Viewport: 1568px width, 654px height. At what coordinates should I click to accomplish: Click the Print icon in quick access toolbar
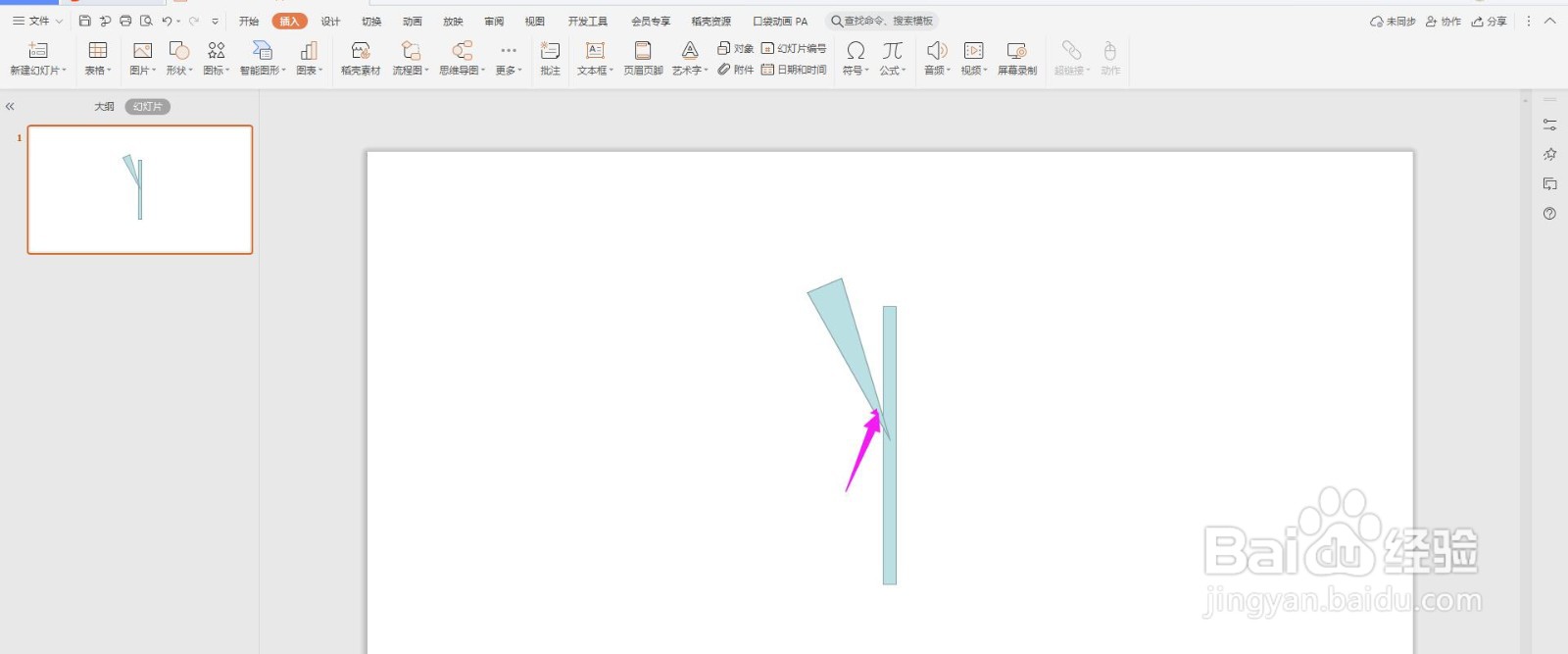[x=125, y=21]
